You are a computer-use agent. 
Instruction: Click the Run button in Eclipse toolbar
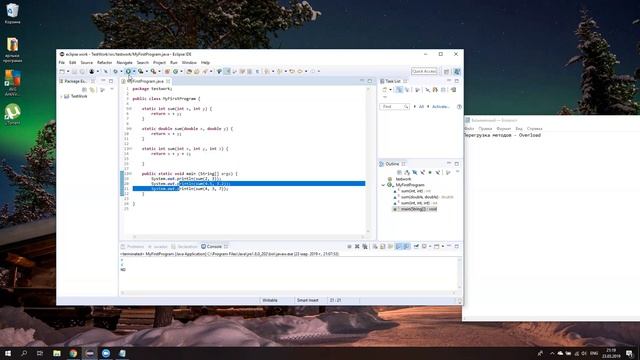pyautogui.click(x=128, y=71)
